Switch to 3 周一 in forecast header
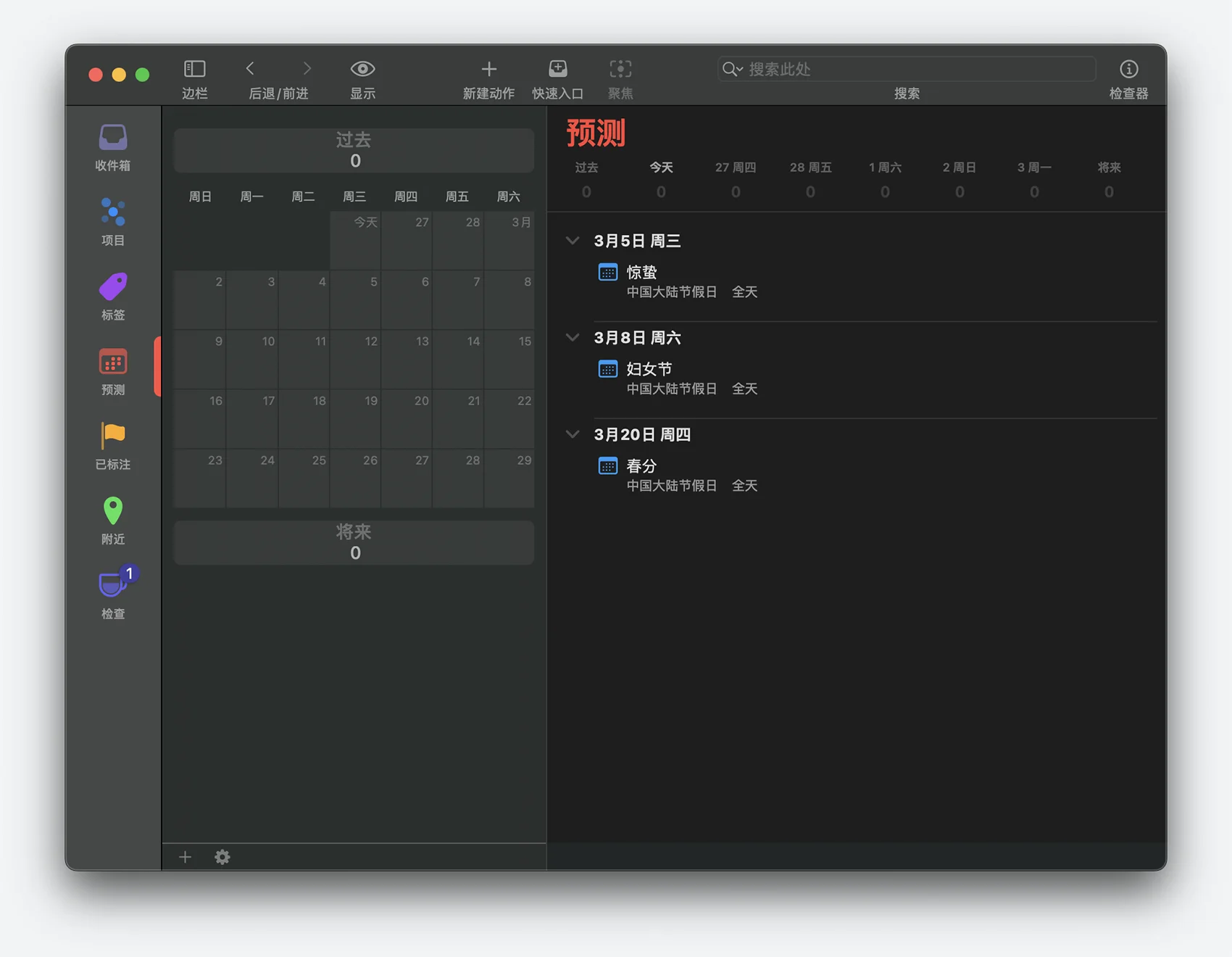1232x957 pixels. click(1034, 179)
